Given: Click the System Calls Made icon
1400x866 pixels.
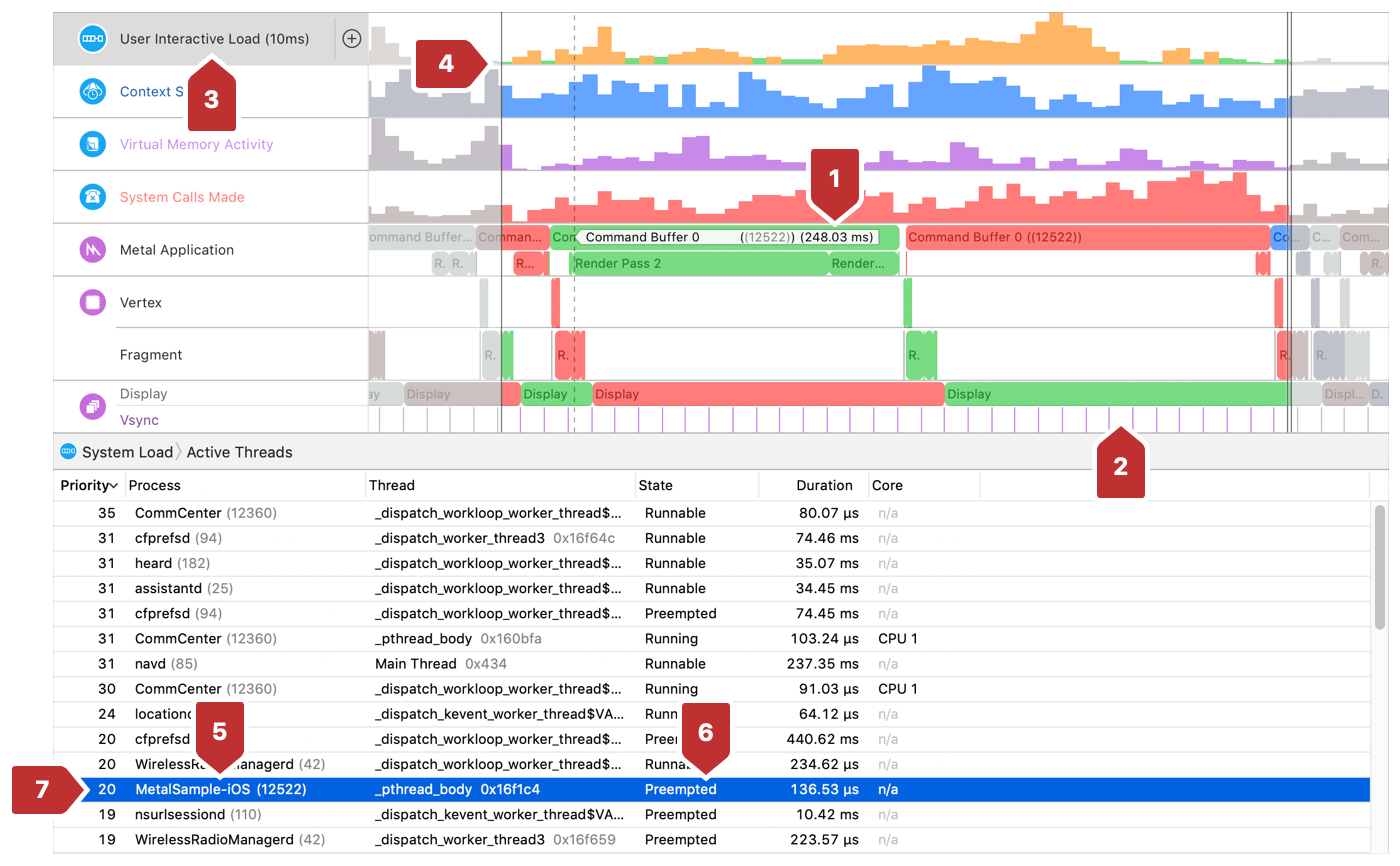Looking at the screenshot, I should click(x=93, y=197).
